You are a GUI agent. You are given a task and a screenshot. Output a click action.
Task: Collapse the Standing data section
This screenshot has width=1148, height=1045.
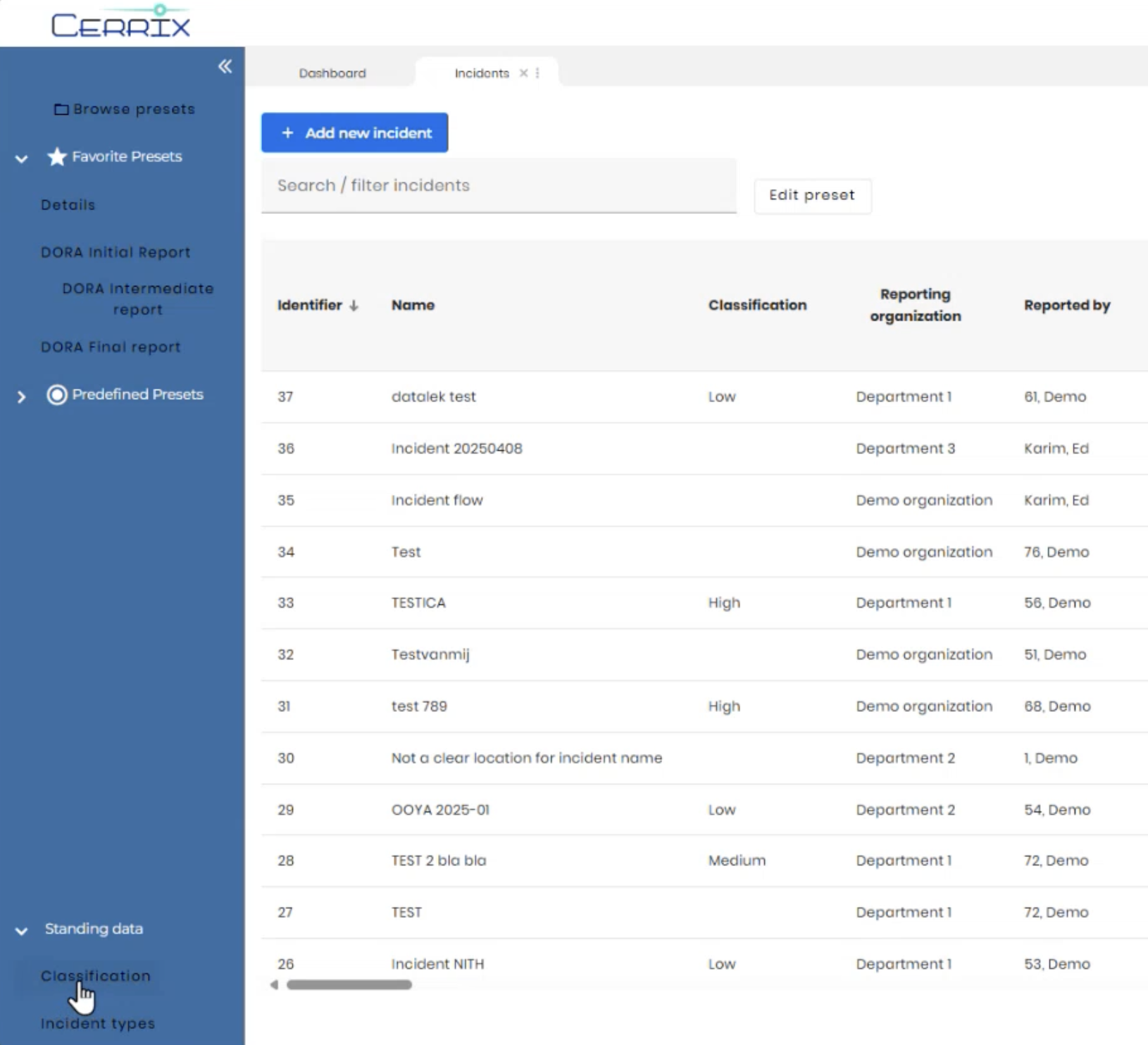pyautogui.click(x=22, y=930)
